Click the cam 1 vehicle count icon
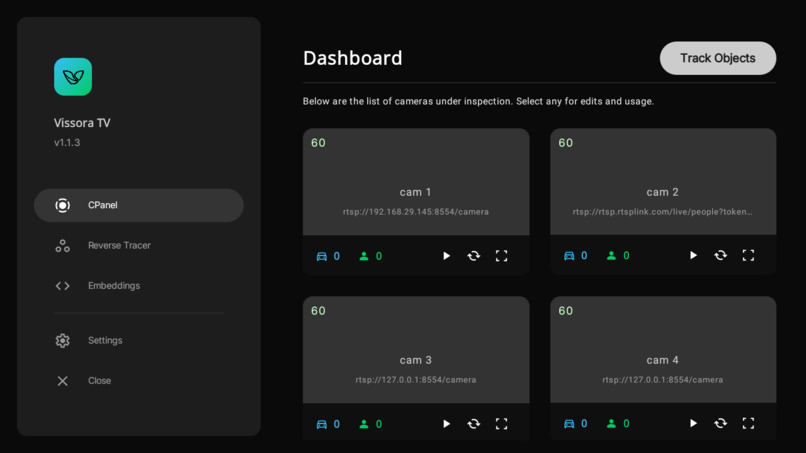This screenshot has height=453, width=806. [322, 256]
